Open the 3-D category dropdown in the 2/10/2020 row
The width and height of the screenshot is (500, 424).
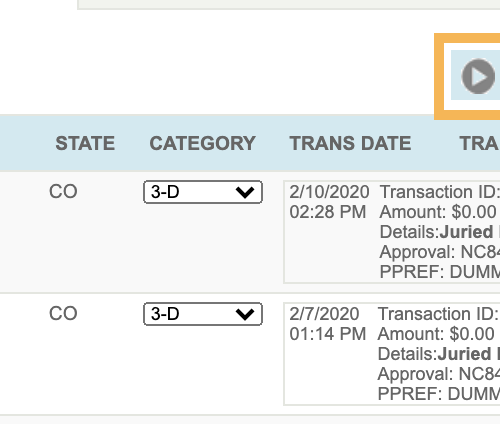[203, 192]
